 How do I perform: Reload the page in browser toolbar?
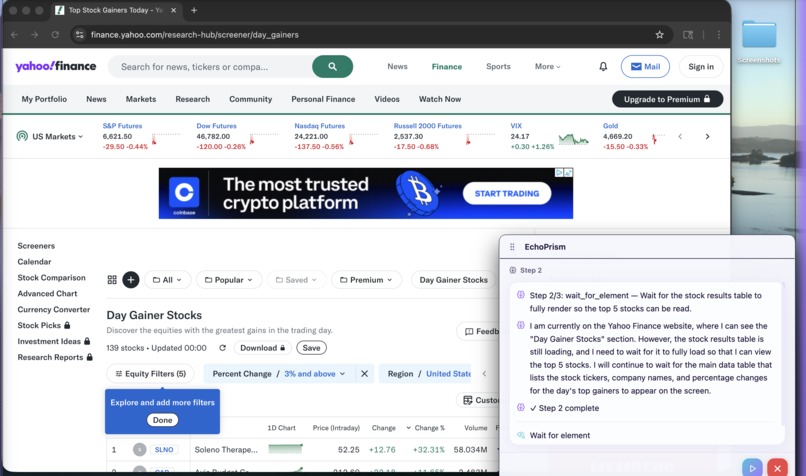(55, 35)
